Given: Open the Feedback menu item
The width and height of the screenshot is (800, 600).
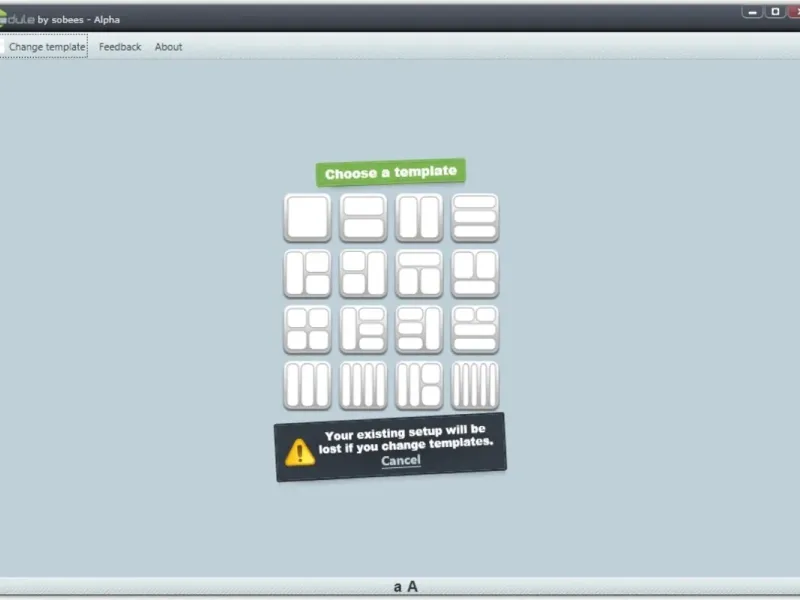Looking at the screenshot, I should coord(120,47).
